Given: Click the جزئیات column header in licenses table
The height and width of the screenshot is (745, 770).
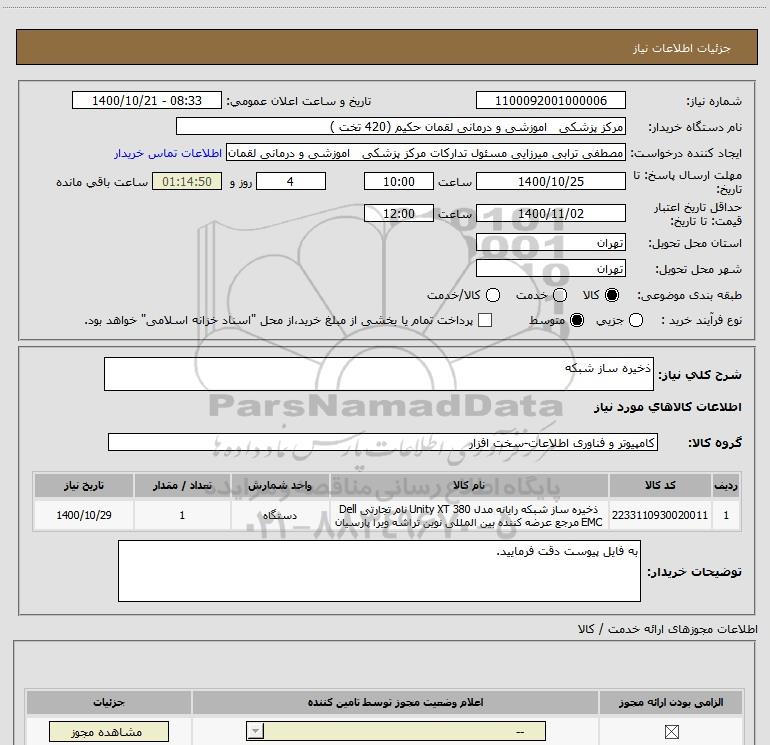Looking at the screenshot, I should click(x=109, y=702).
